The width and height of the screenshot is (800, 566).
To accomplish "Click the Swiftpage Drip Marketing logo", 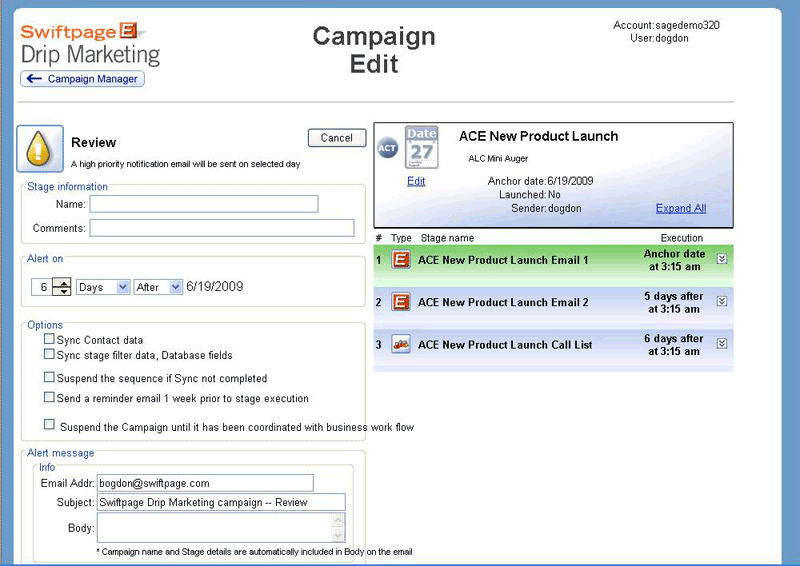I will pos(90,45).
